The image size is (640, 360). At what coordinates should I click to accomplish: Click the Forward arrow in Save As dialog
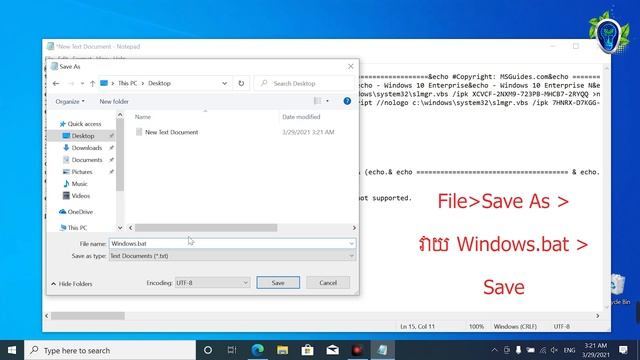coord(71,83)
